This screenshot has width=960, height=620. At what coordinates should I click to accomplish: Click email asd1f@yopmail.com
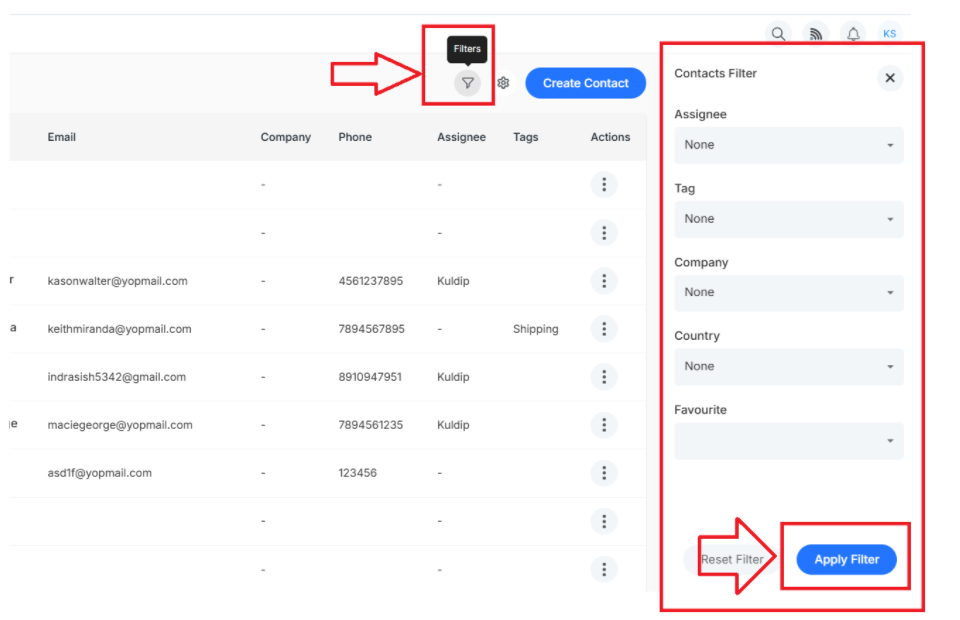[x=100, y=473]
